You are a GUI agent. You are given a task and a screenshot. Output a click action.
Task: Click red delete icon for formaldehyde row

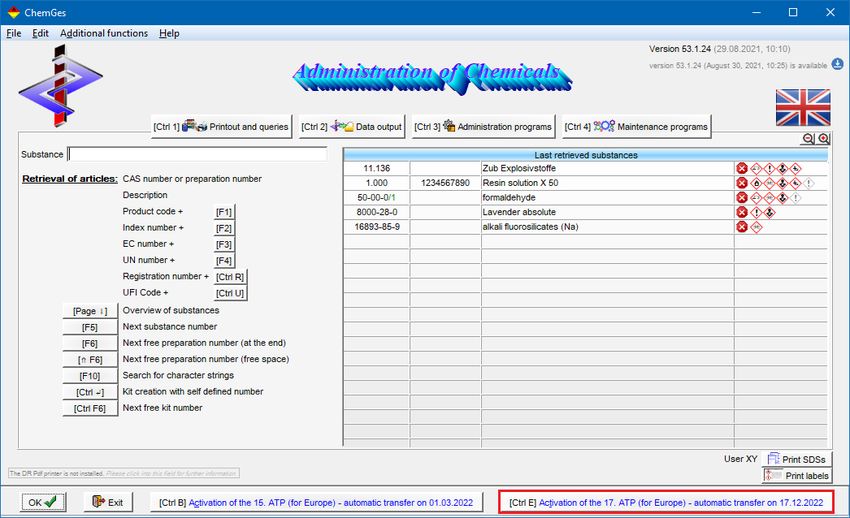742,198
